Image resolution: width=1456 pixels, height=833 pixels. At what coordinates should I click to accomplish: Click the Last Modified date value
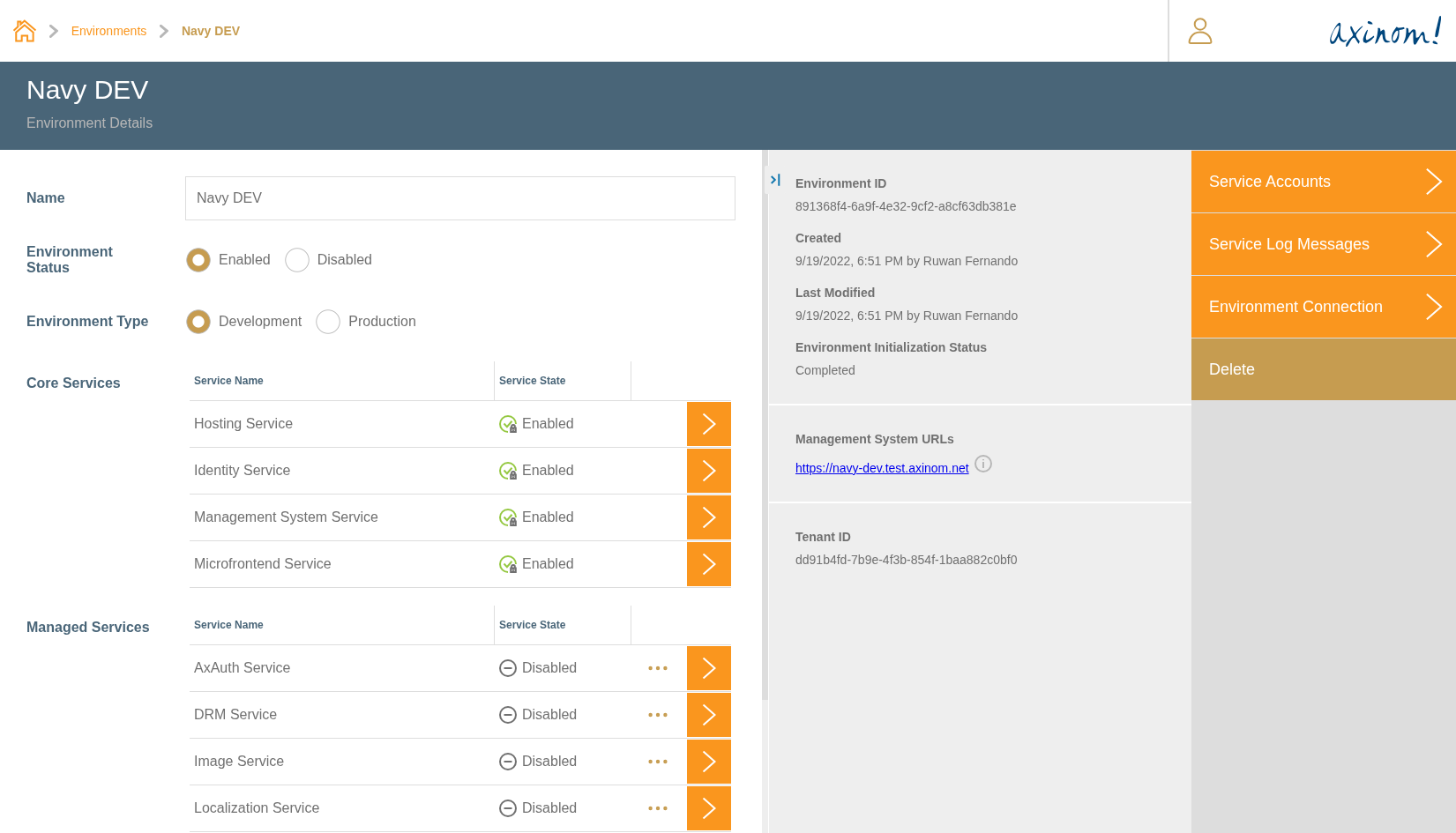point(907,316)
